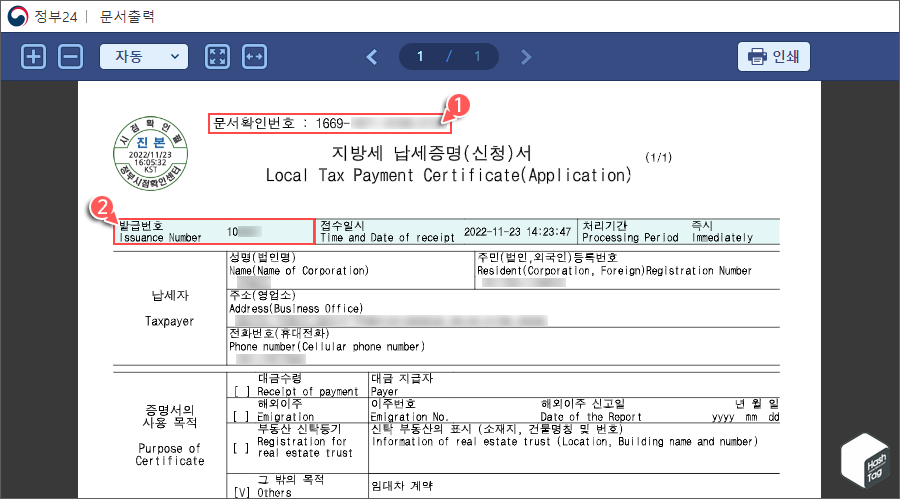900x499 pixels.
Task: Click the (1/1) page indicator in document
Action: [x=658, y=157]
